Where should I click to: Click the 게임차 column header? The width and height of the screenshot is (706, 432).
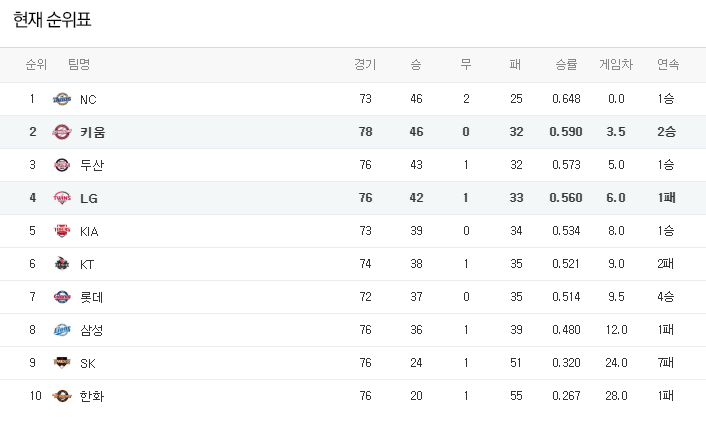pyautogui.click(x=616, y=65)
